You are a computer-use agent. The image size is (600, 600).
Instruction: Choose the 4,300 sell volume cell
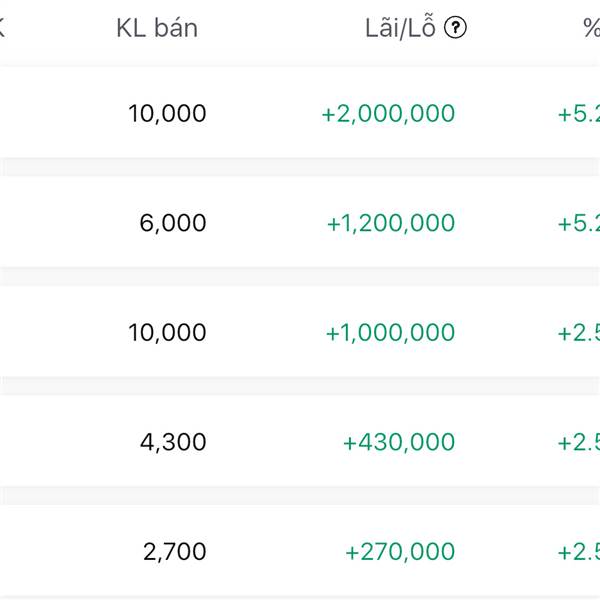174,442
